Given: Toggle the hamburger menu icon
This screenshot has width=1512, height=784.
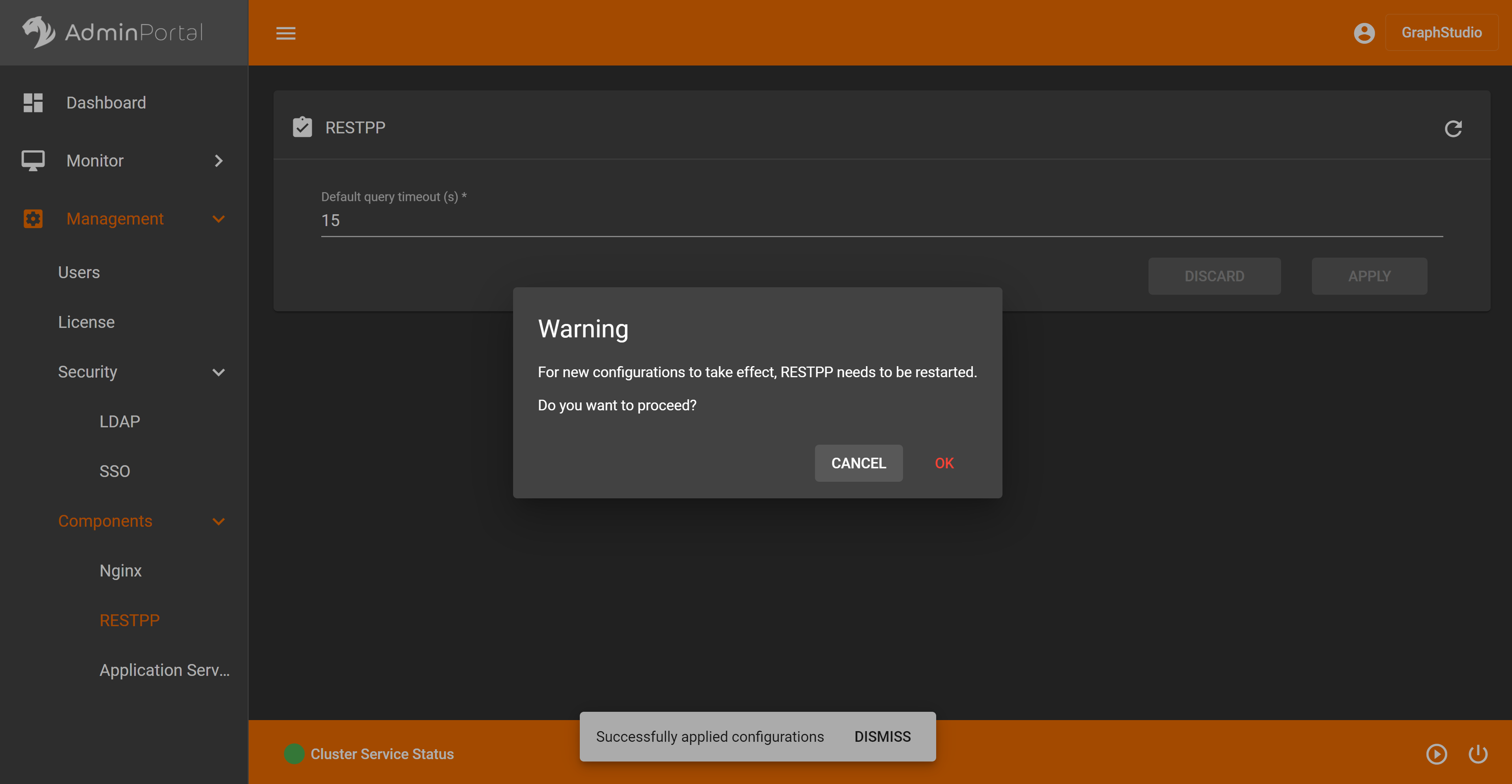Looking at the screenshot, I should 286,34.
